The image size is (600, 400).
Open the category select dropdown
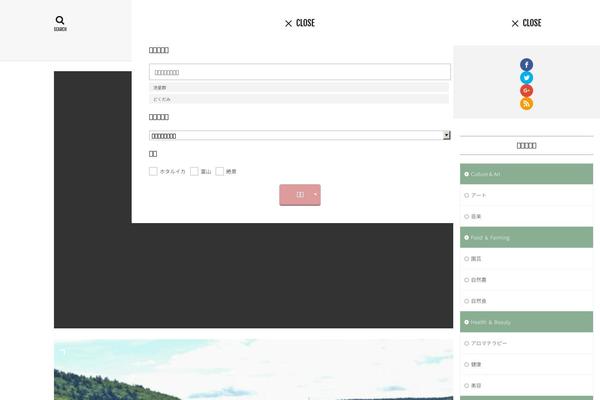click(x=300, y=135)
